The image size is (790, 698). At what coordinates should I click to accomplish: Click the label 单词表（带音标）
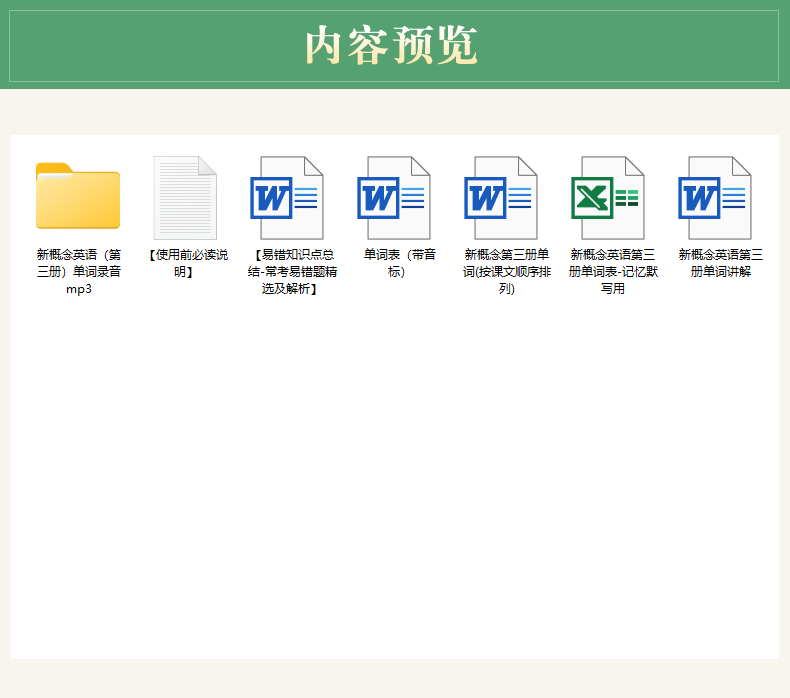pos(400,263)
